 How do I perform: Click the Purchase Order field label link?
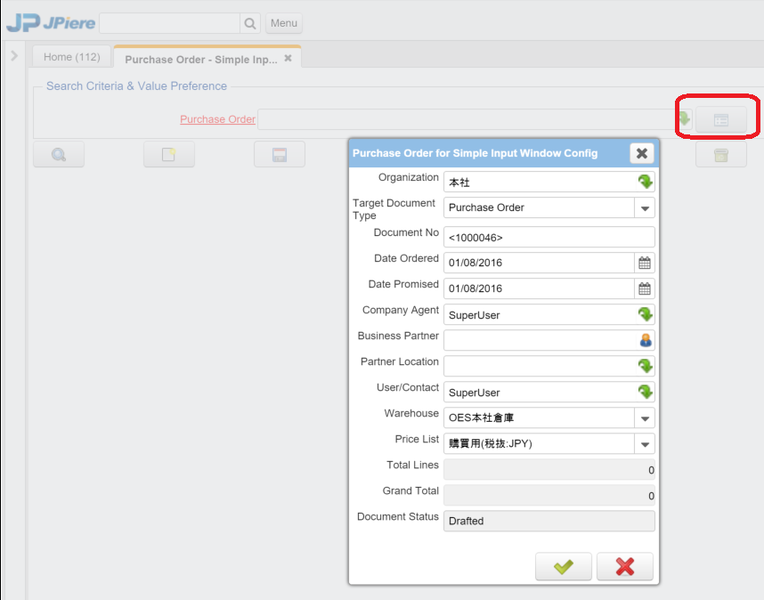217,120
